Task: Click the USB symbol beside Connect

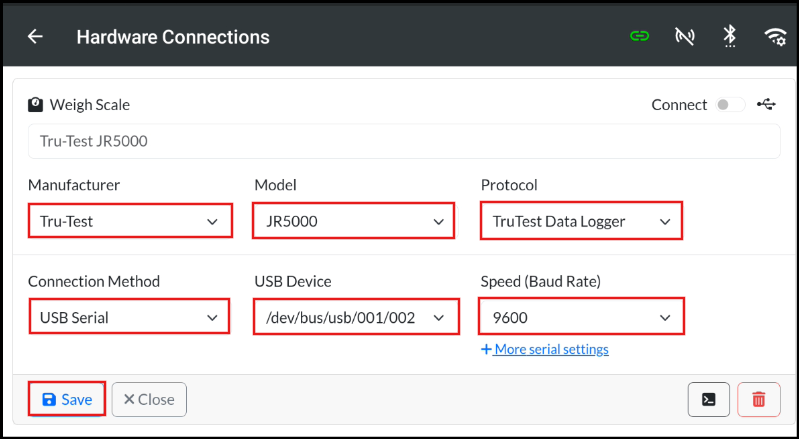Action: [766, 104]
